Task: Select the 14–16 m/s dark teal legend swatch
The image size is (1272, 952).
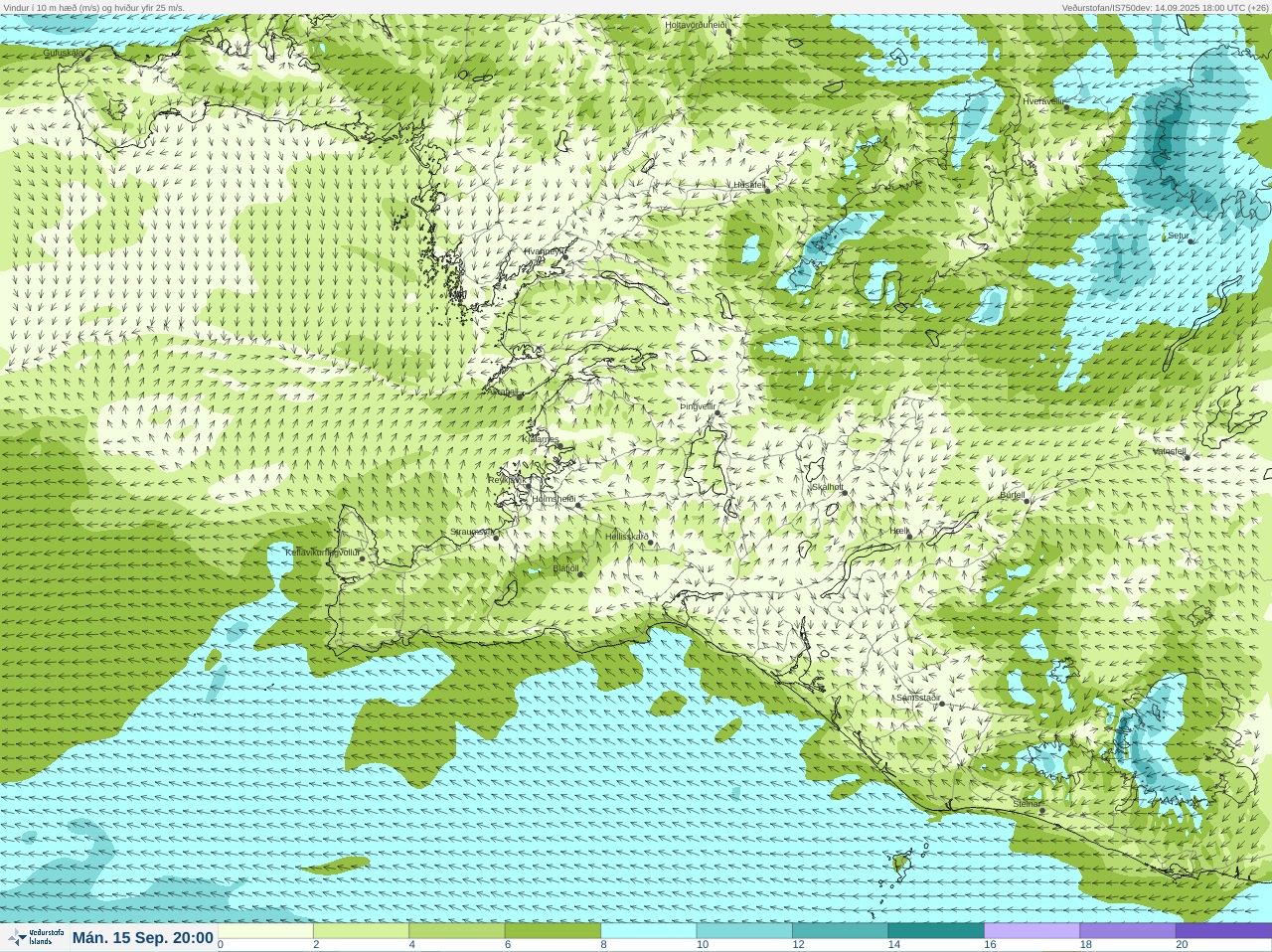Action: point(936,930)
